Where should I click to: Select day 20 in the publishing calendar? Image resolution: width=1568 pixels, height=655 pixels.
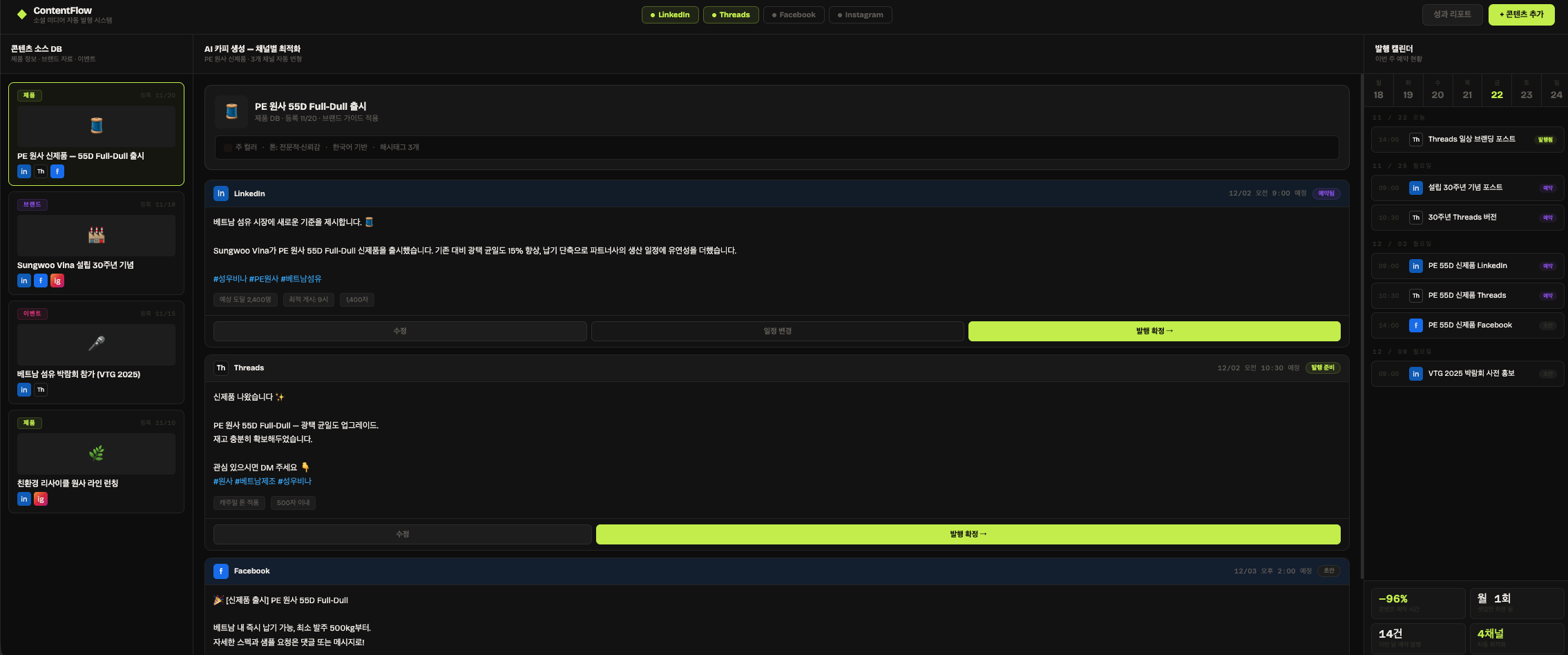(1437, 91)
